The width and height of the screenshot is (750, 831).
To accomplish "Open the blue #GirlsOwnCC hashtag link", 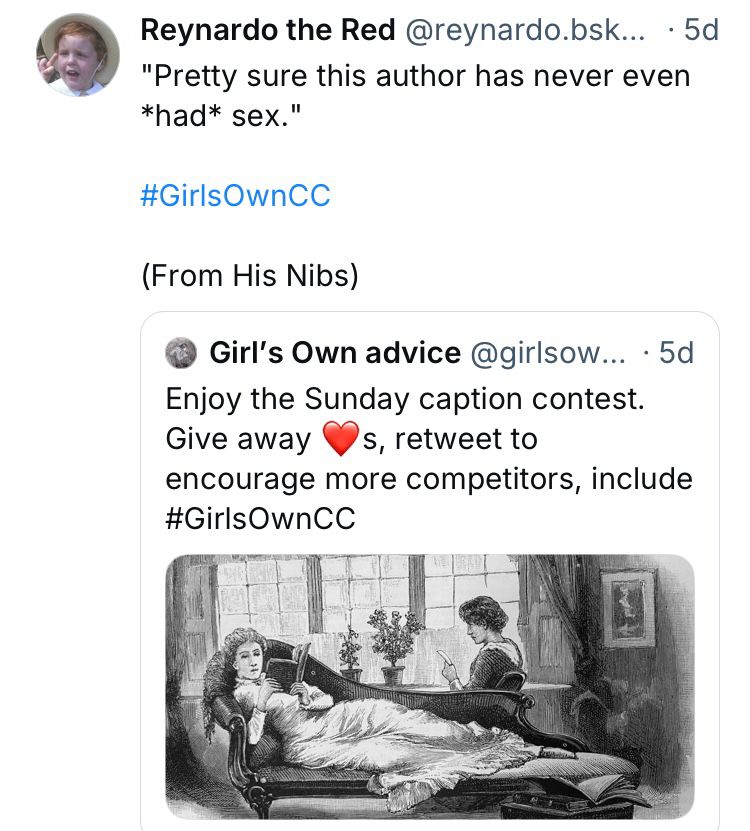I will pyautogui.click(x=235, y=195).
